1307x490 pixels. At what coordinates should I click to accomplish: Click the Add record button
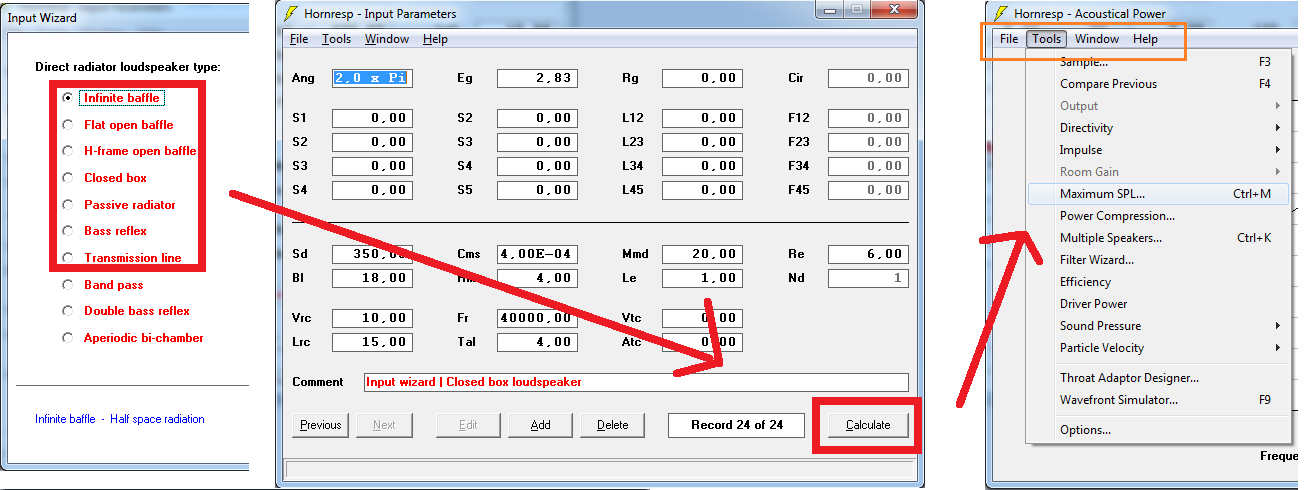pyautogui.click(x=540, y=425)
